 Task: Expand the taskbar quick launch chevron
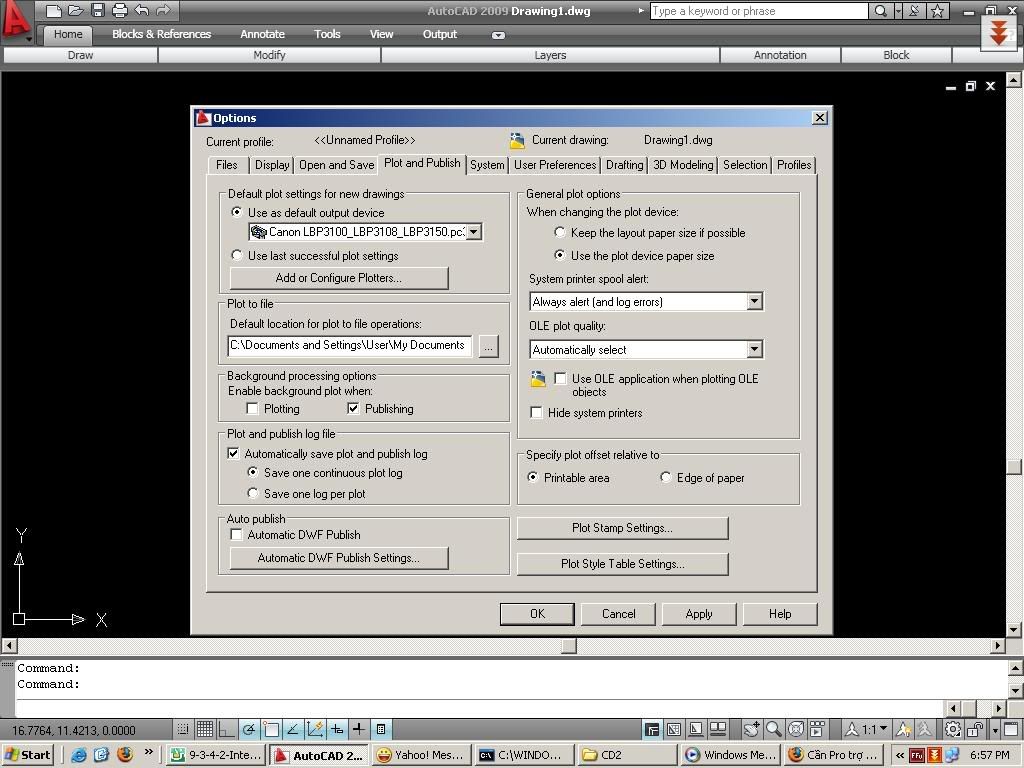tap(148, 752)
